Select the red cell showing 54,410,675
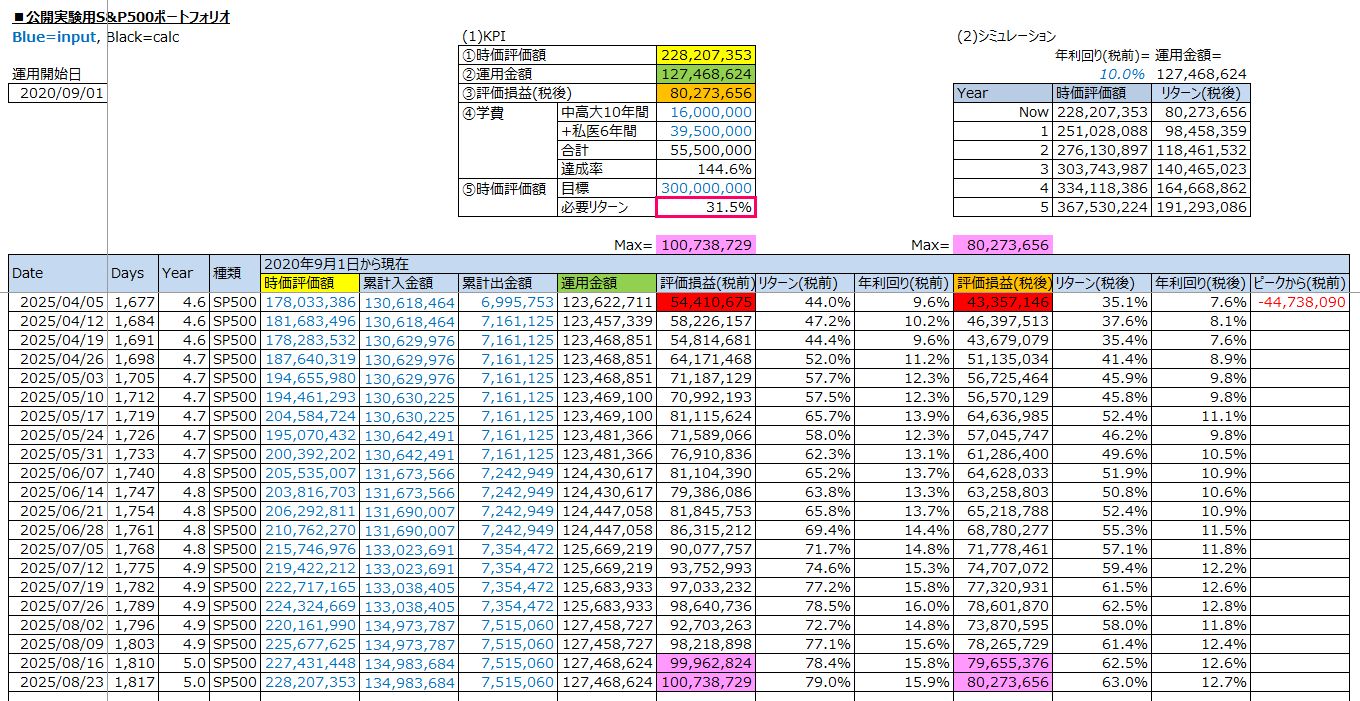The image size is (1360, 701). tap(706, 302)
